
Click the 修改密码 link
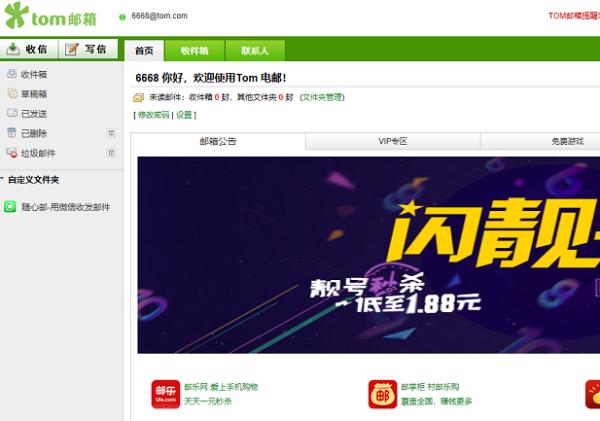pos(153,115)
